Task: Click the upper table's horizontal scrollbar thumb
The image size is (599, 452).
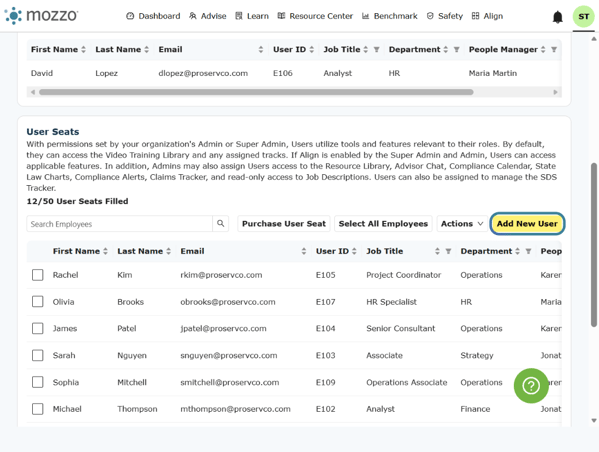Action: tap(256, 92)
